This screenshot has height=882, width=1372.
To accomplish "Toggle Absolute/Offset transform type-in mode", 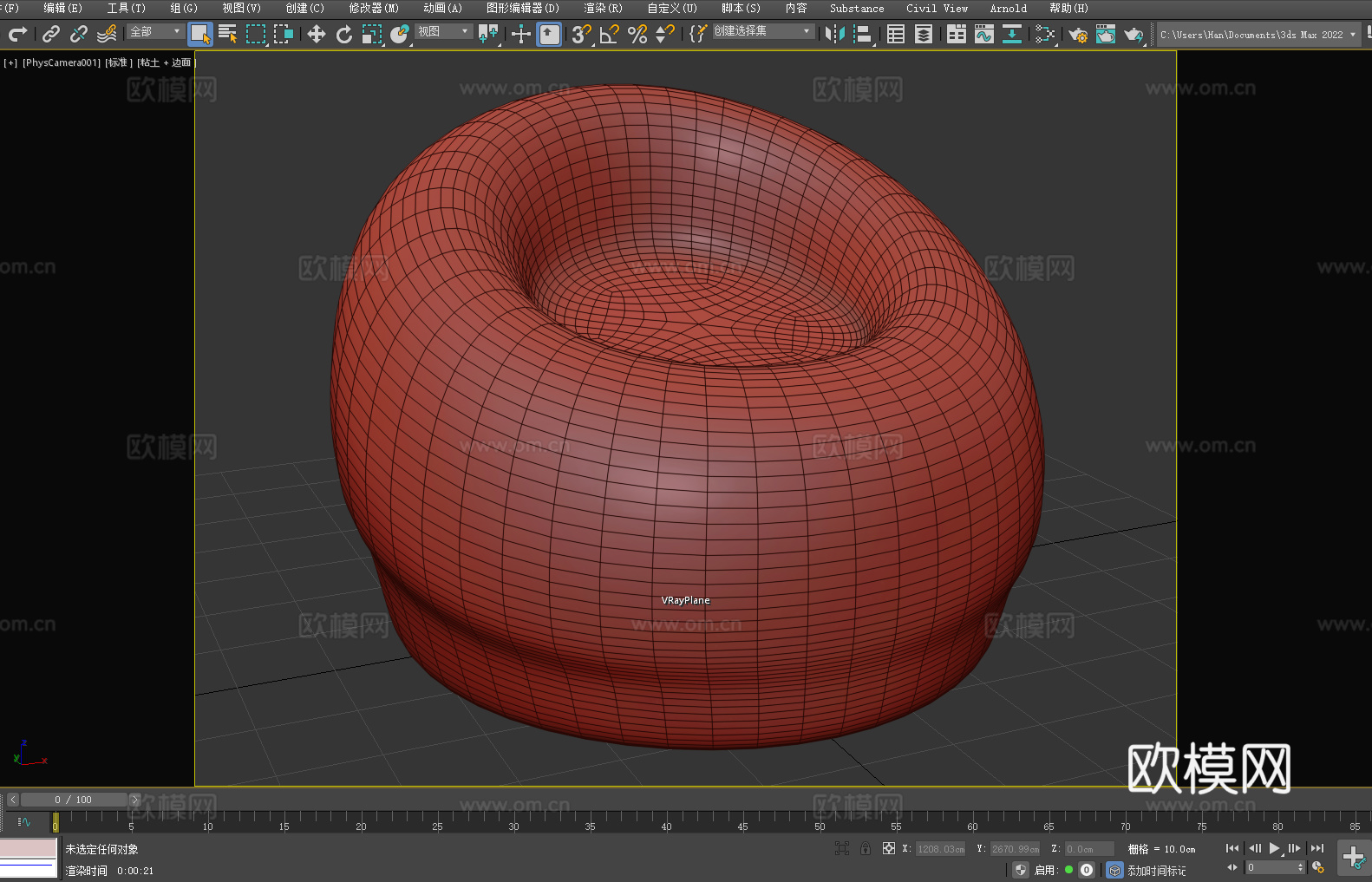I will 889,848.
